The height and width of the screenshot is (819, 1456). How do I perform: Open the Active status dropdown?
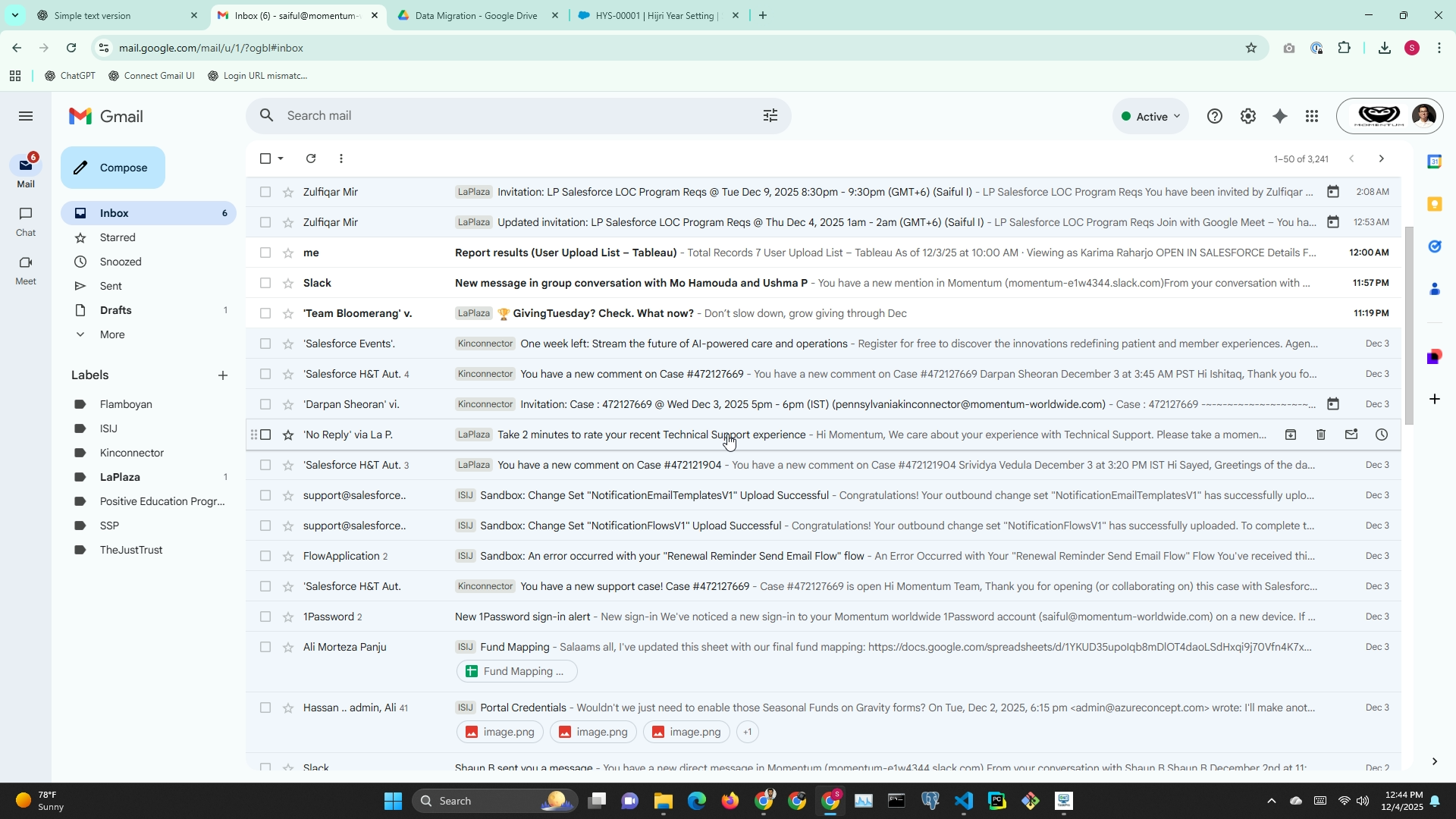1151,116
